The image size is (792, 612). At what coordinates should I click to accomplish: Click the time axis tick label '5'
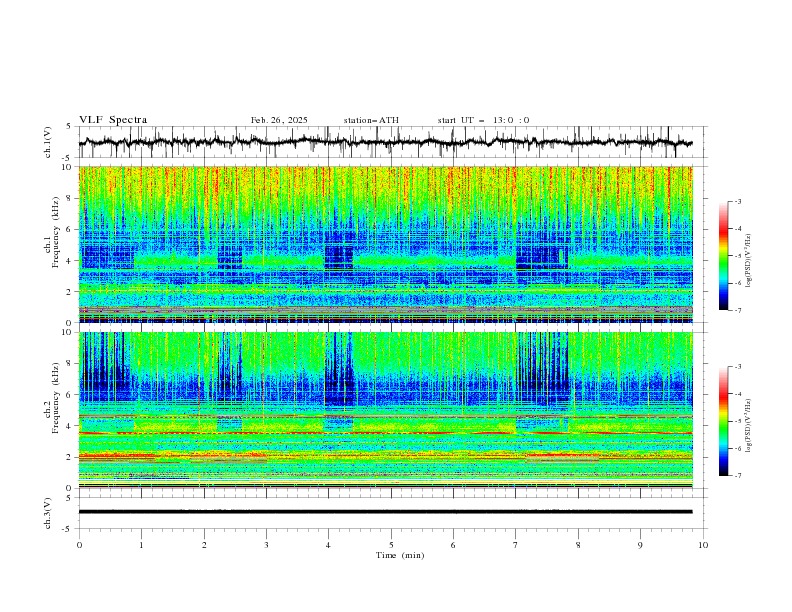[x=391, y=545]
